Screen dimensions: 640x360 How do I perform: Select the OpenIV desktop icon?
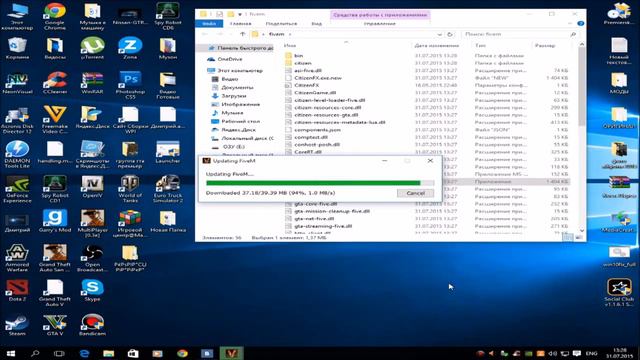(x=92, y=187)
